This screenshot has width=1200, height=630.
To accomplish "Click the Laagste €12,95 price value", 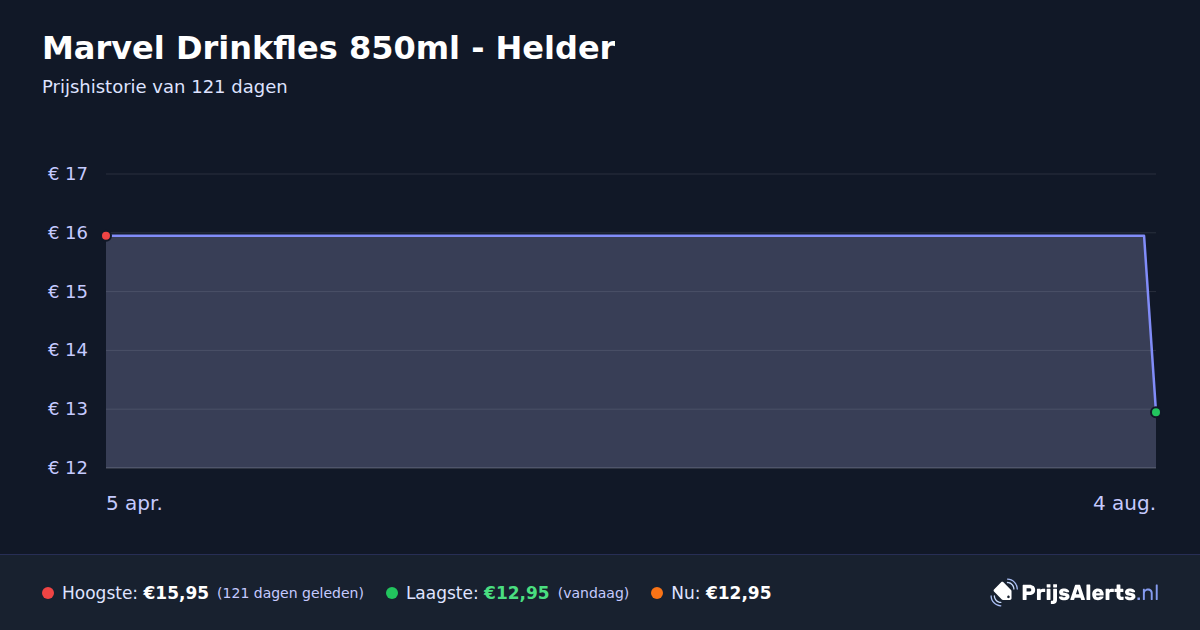I will (x=517, y=593).
